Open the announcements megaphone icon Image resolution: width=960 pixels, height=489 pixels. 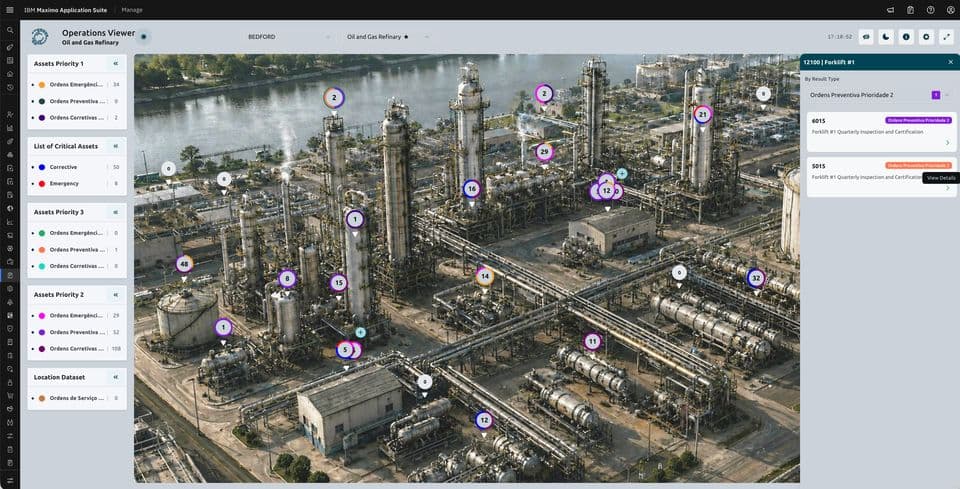890,10
